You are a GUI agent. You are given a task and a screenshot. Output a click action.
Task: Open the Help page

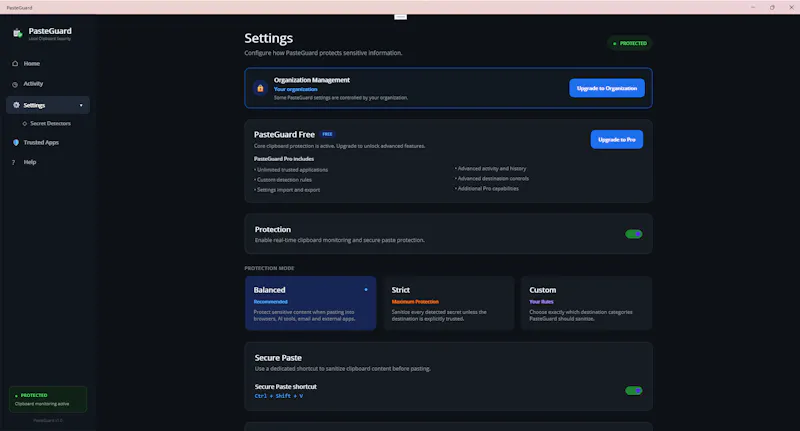47,162
